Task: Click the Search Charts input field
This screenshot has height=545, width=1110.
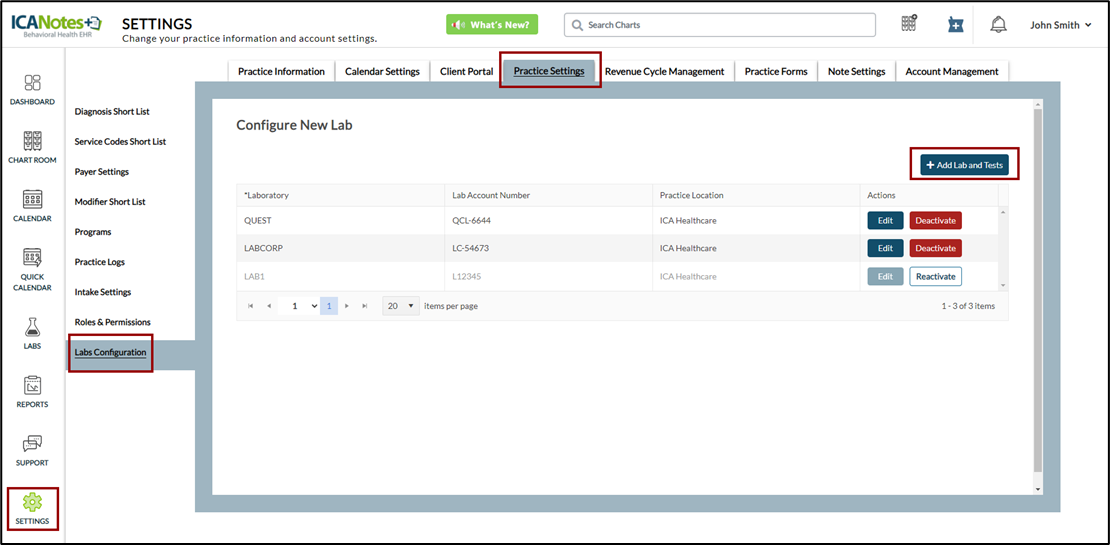Action: coord(719,25)
